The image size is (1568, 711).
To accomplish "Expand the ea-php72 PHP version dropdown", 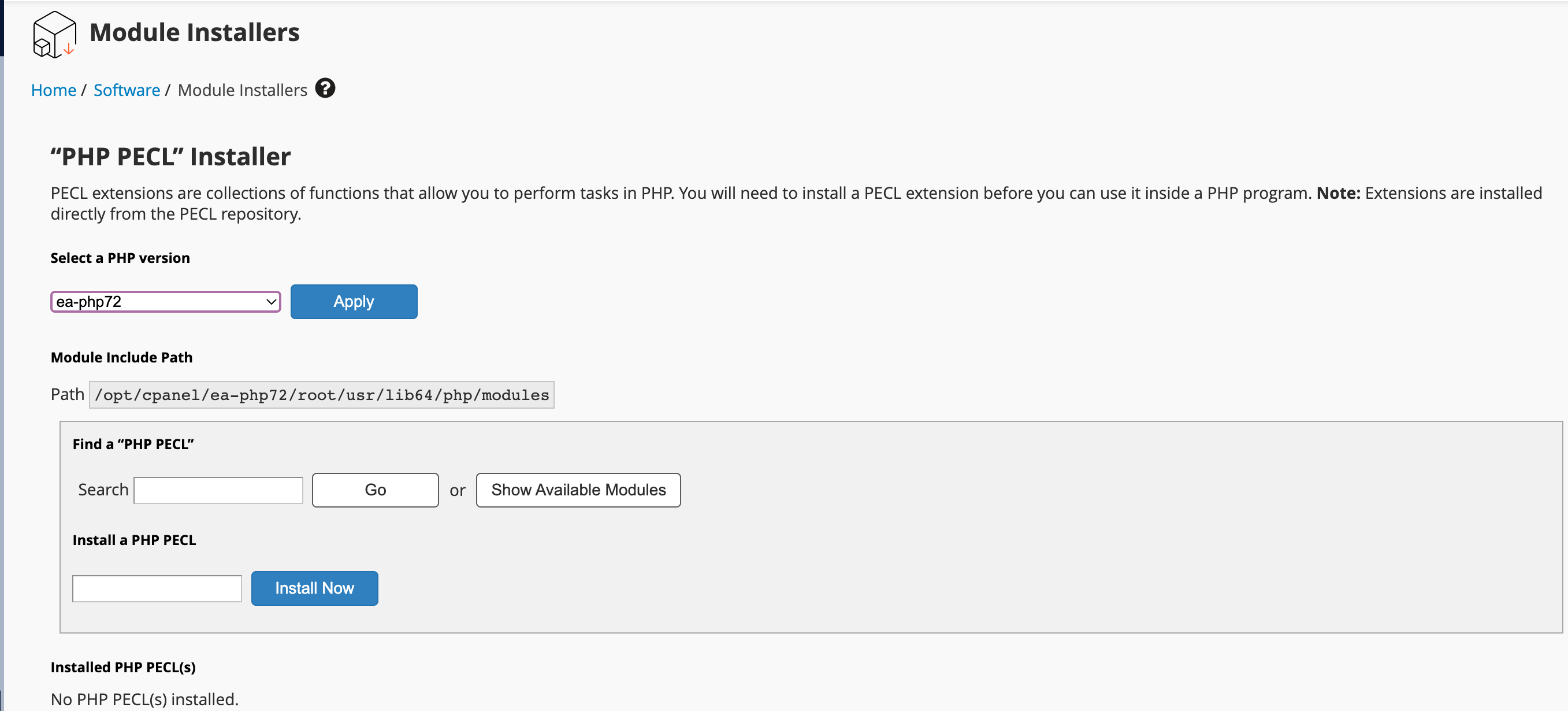I will point(166,302).
